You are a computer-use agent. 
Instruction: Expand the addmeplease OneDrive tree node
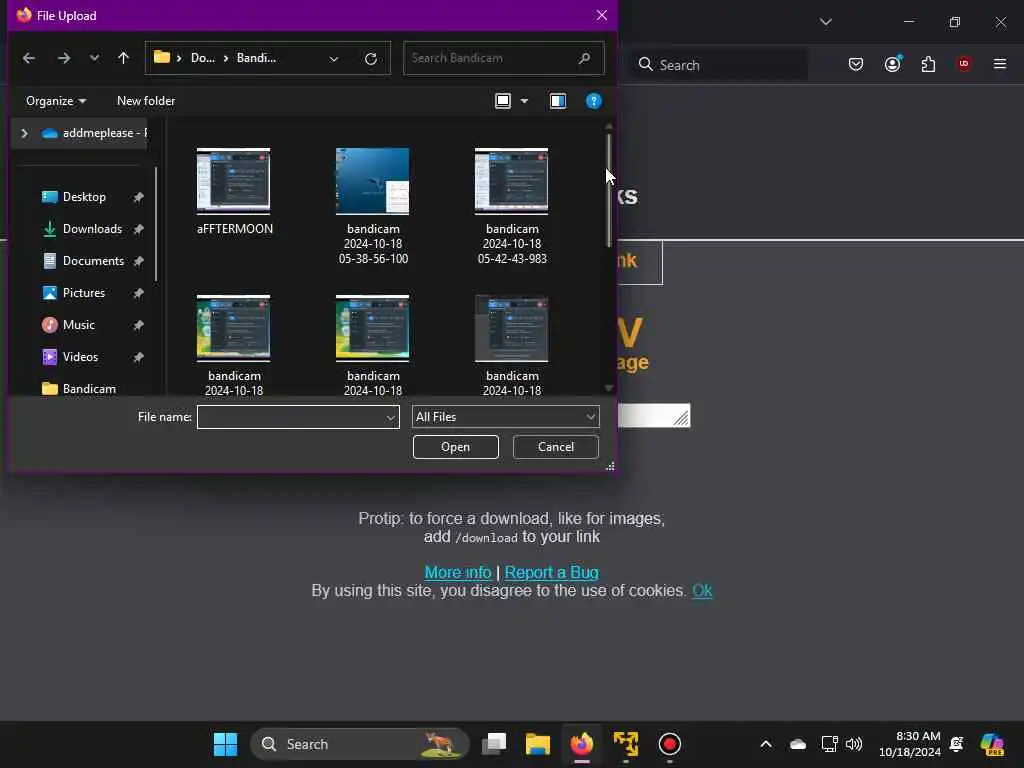click(25, 133)
